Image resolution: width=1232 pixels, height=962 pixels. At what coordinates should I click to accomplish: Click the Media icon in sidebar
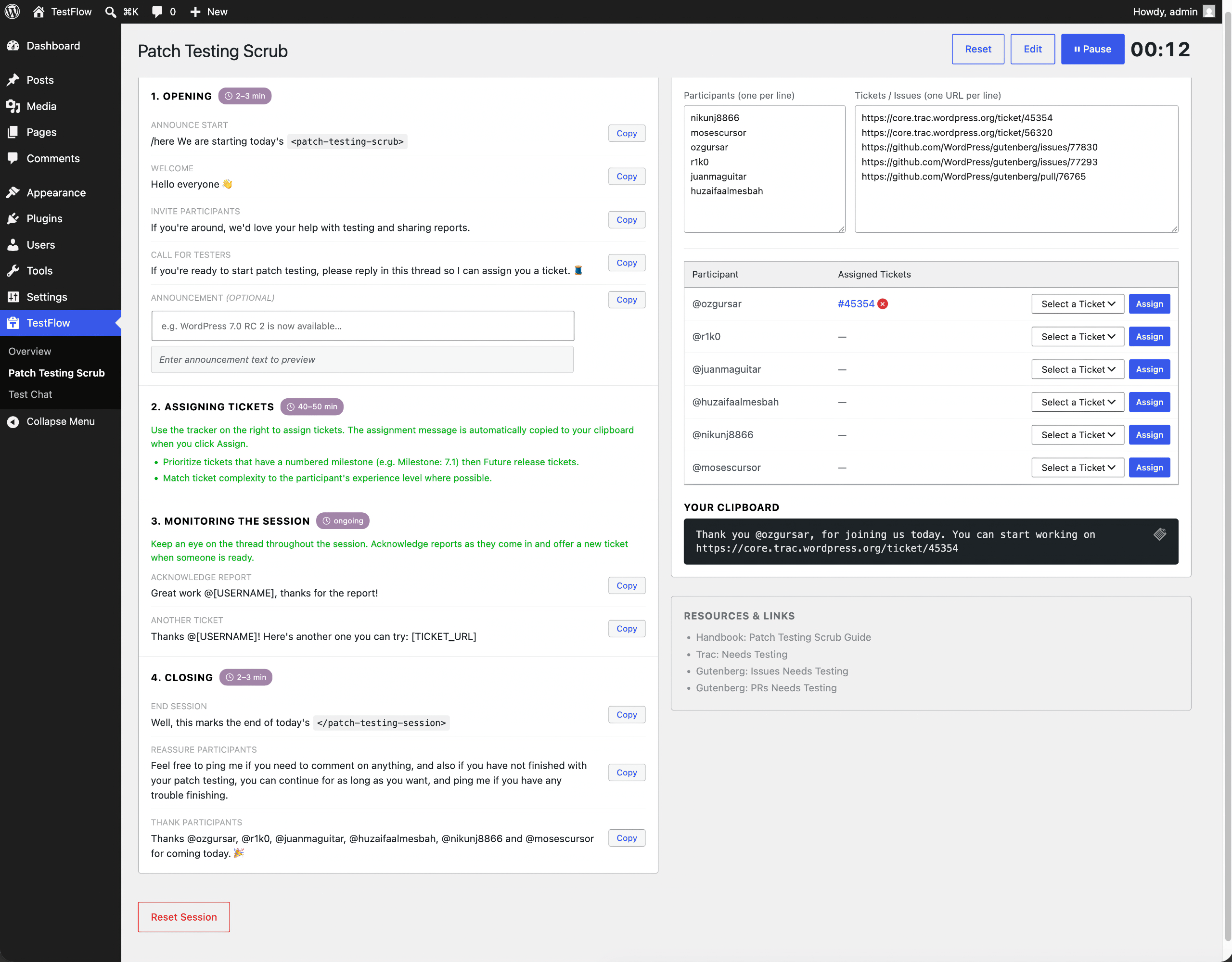point(13,106)
